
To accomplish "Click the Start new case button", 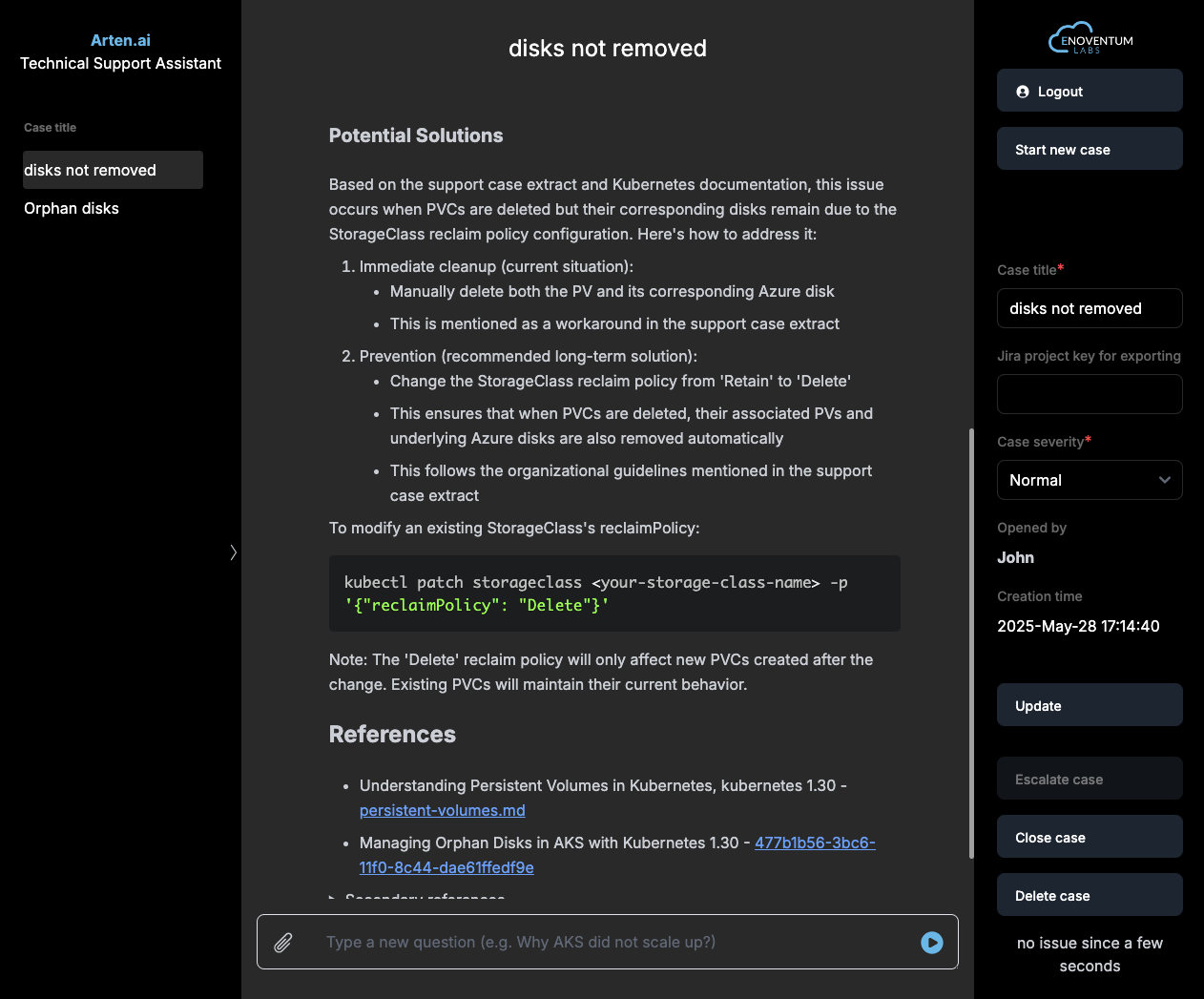I will (x=1090, y=149).
